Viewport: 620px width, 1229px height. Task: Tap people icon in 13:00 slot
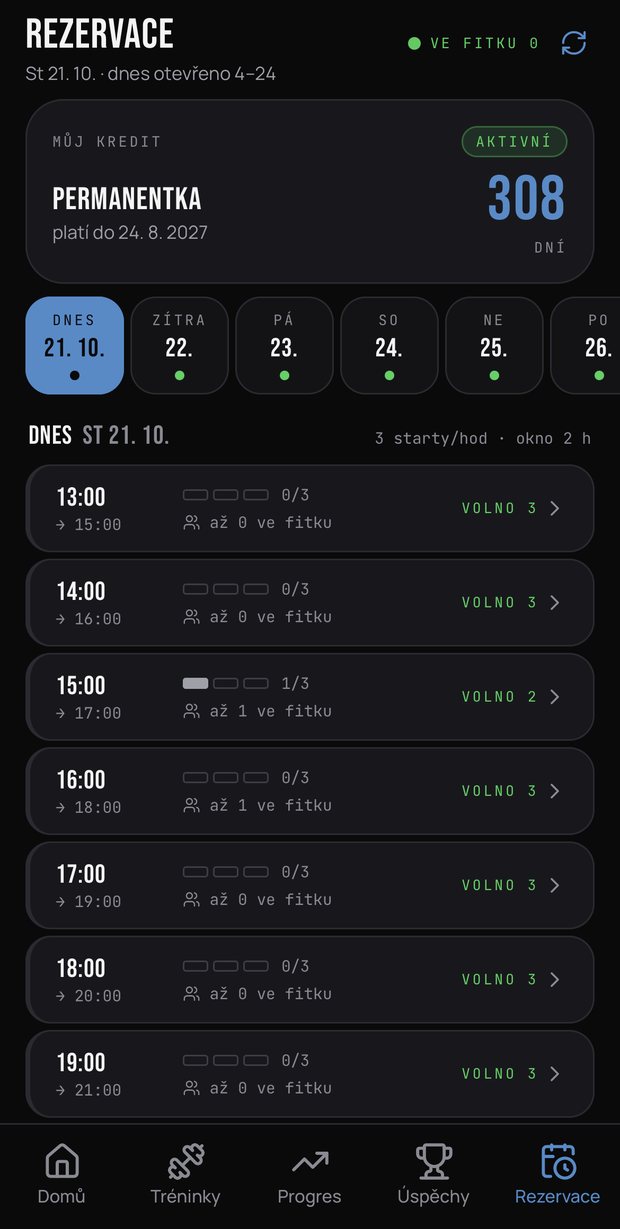point(192,522)
